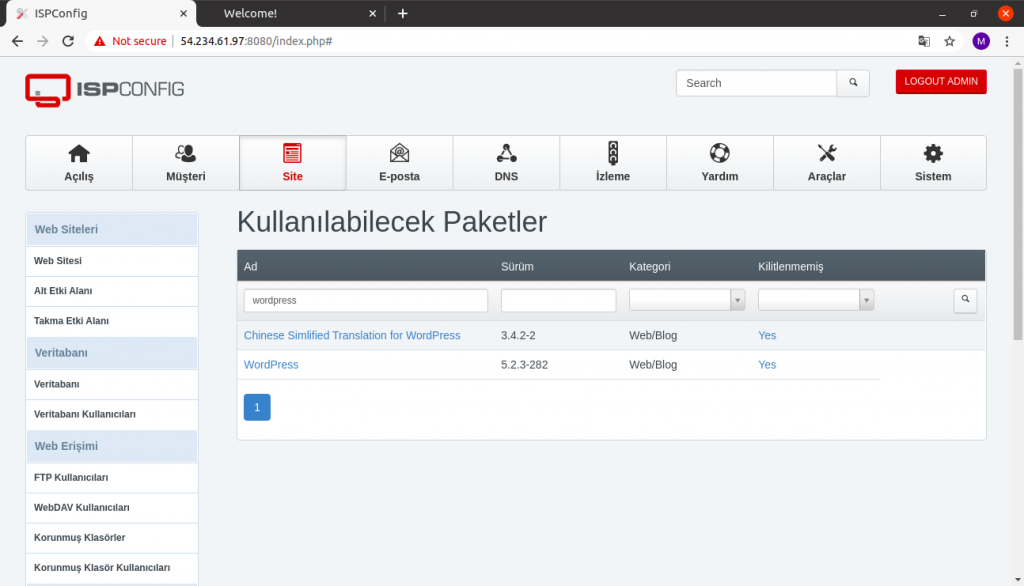Screen dimensions: 1024x586
Task: Click the Web Siteleri section header
Action: coord(112,229)
